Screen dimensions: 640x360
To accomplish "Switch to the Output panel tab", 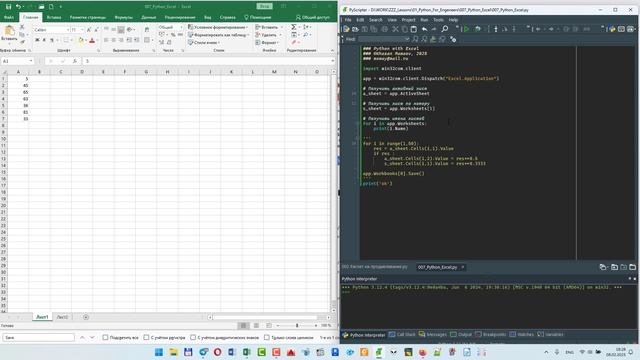I will coord(461,335).
